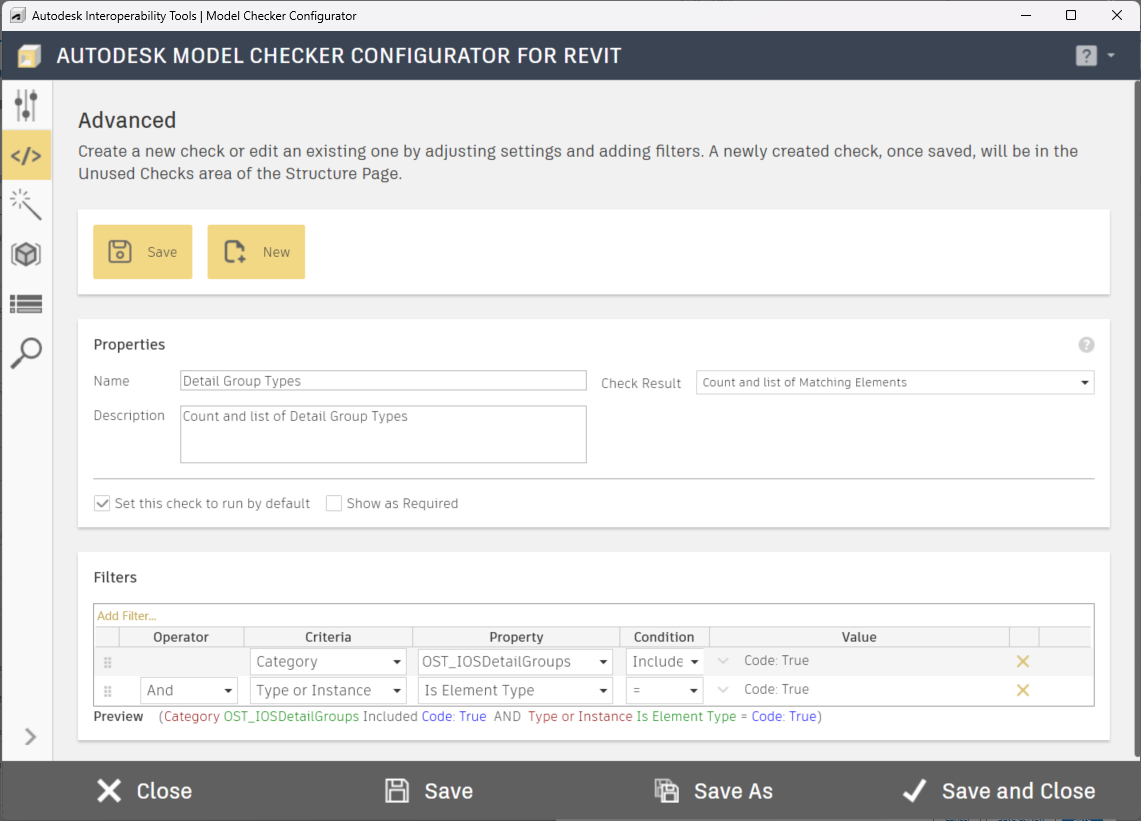Open the code Advanced panel icon

[x=27, y=154]
